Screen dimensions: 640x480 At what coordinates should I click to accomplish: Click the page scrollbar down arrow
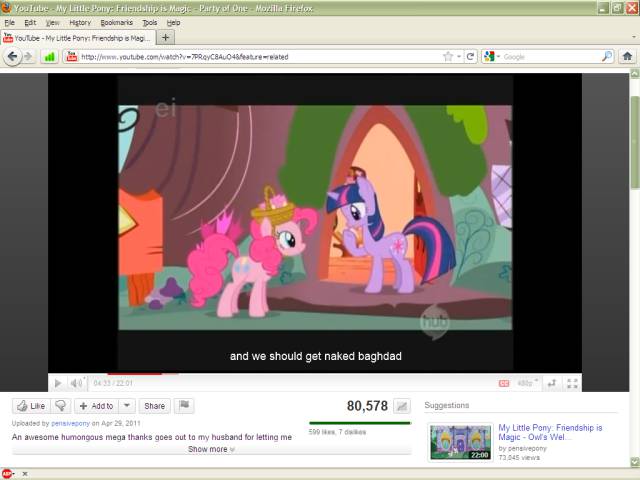(x=635, y=462)
